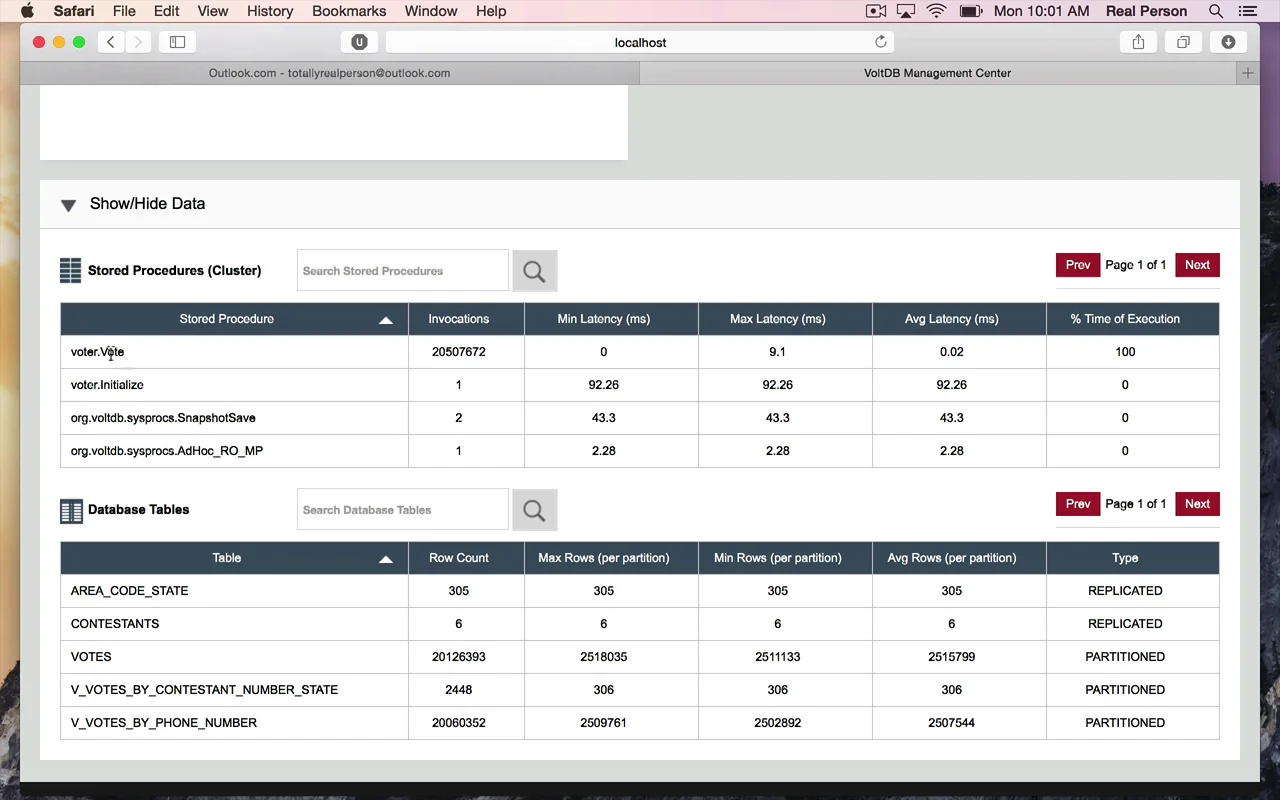Sort by Stored Procedure column arrow

386,320
